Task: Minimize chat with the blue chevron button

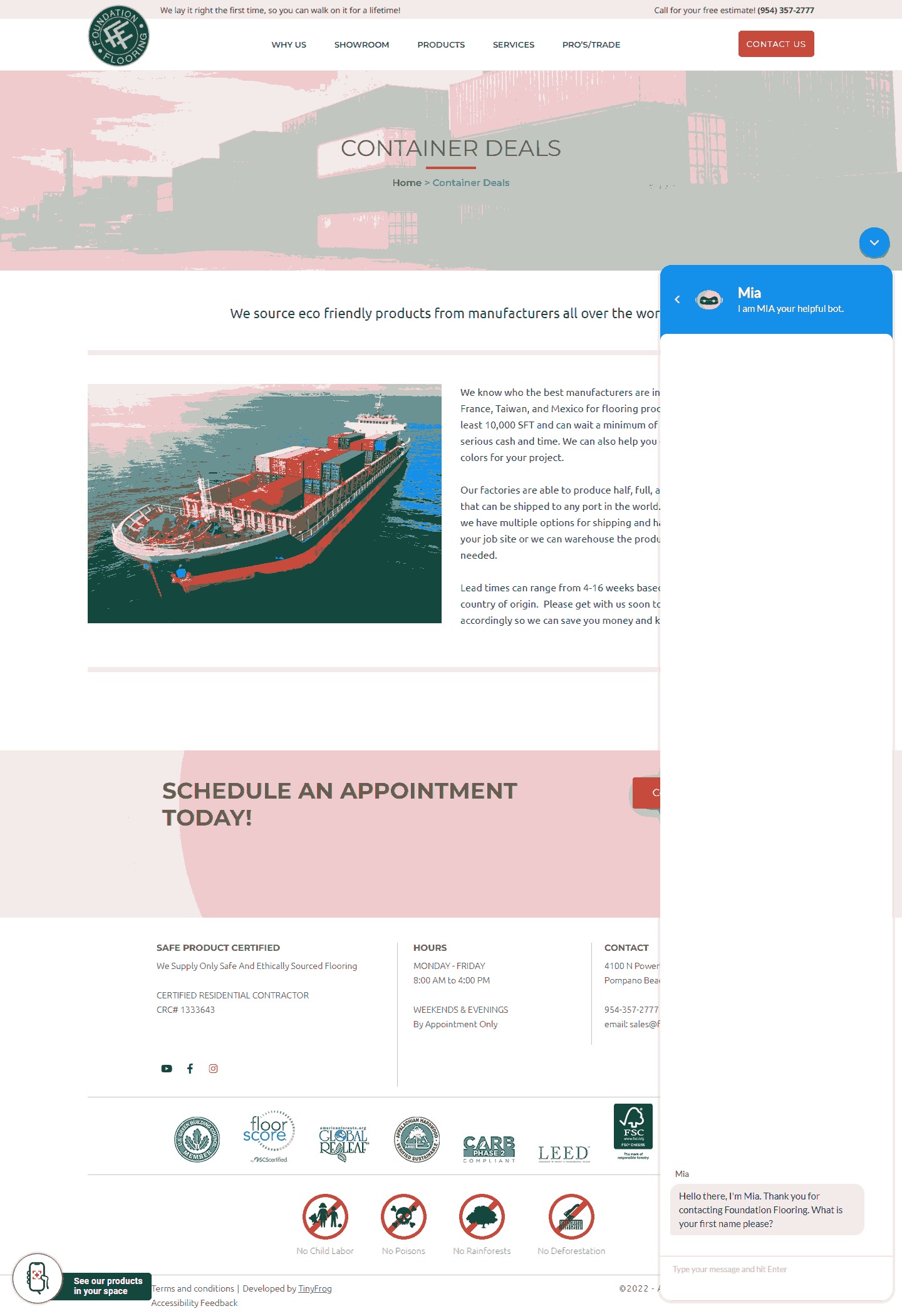Action: [874, 242]
